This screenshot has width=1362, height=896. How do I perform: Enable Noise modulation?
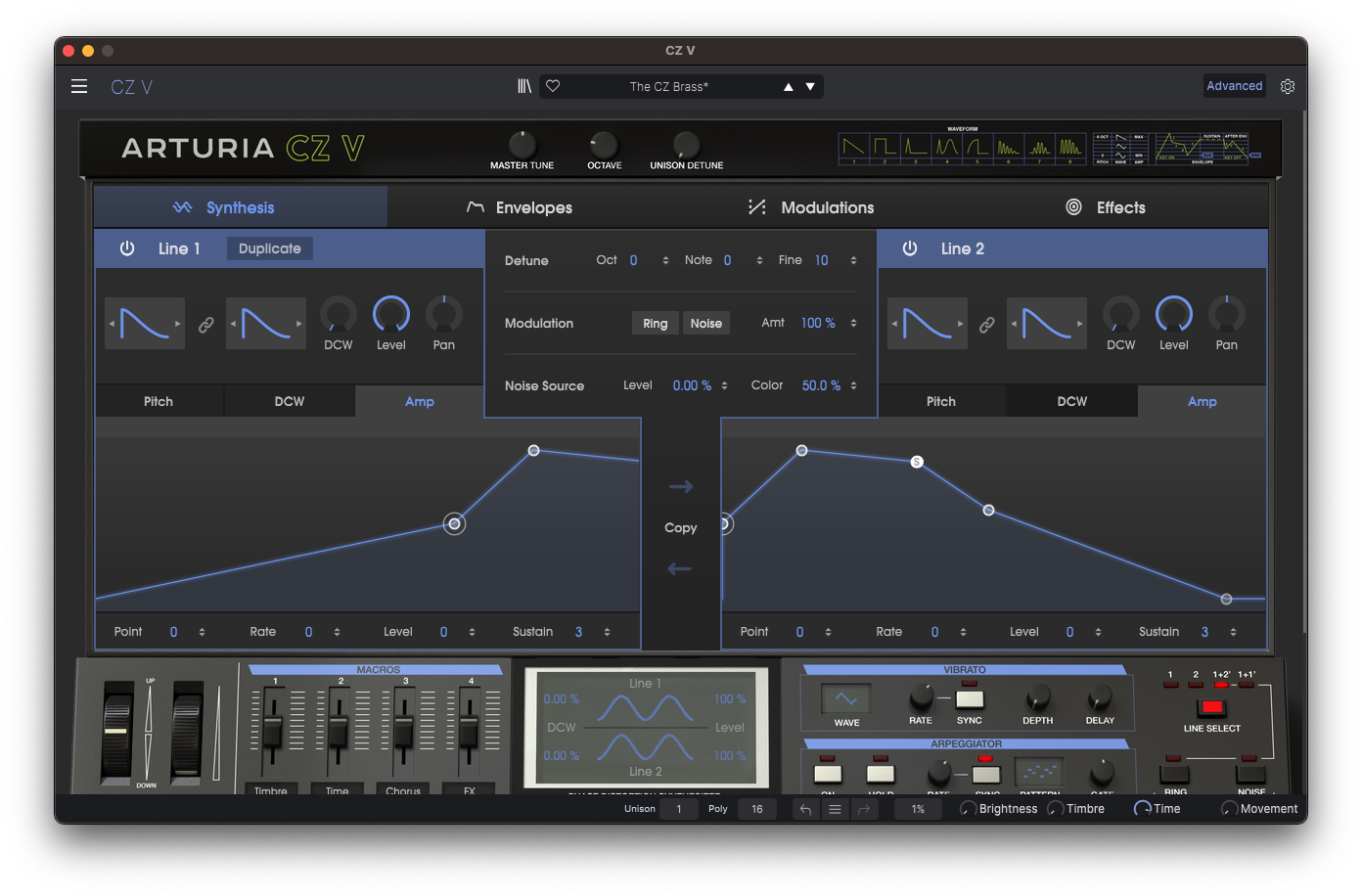coord(706,324)
